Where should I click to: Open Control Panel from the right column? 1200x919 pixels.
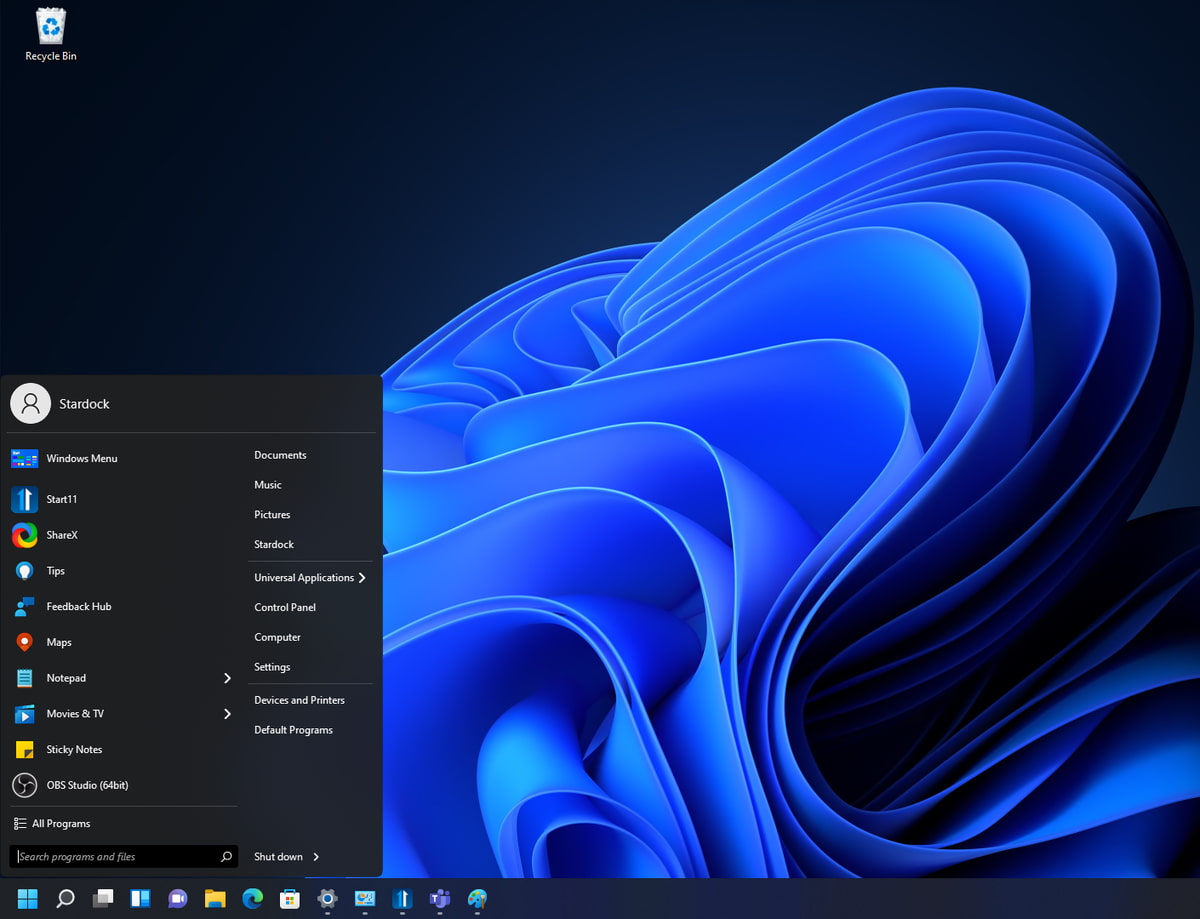click(x=285, y=608)
